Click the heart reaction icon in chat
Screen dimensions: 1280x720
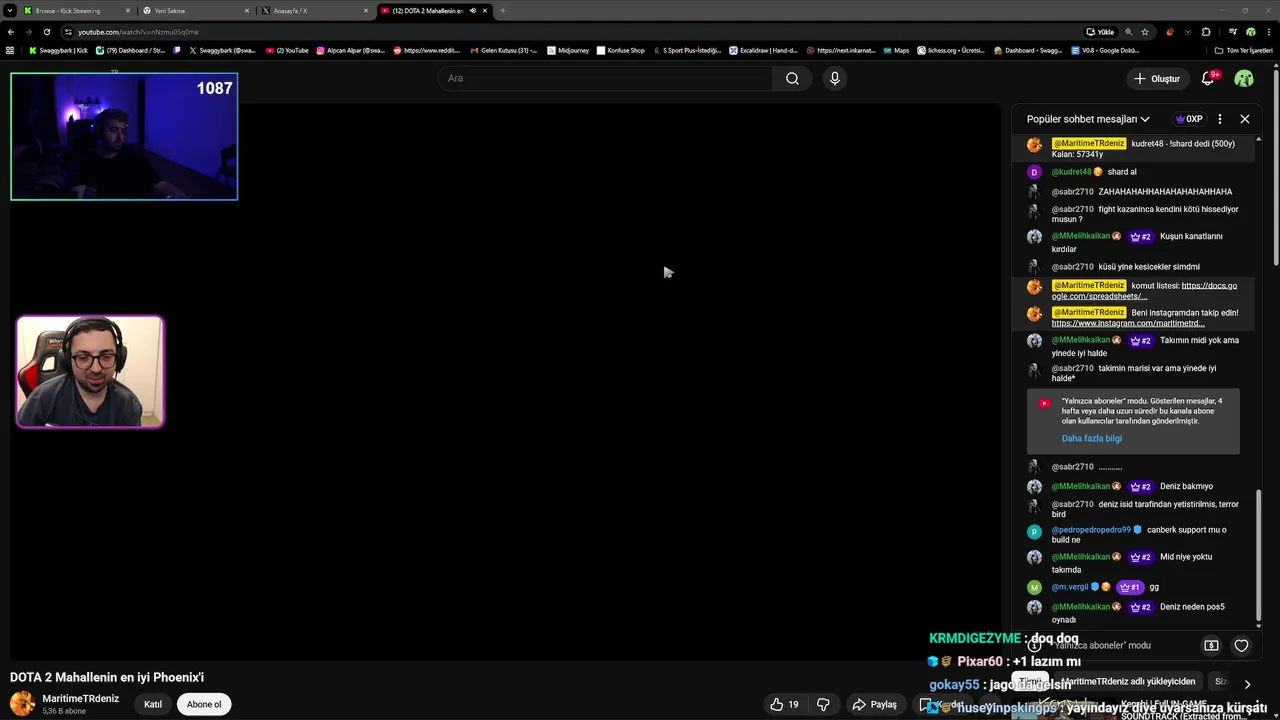click(x=1241, y=646)
